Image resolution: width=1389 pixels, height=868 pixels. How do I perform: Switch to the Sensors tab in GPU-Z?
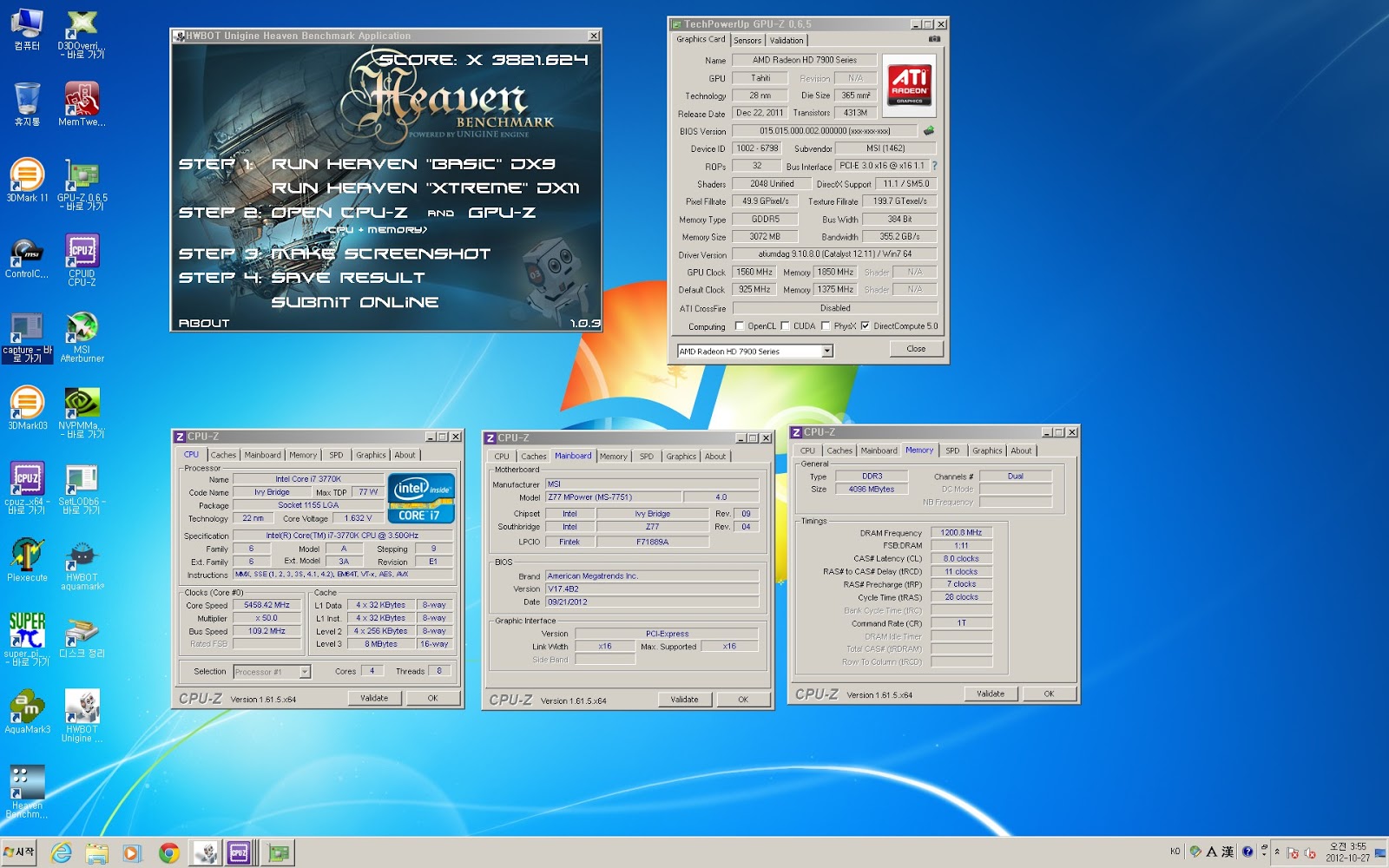[747, 41]
